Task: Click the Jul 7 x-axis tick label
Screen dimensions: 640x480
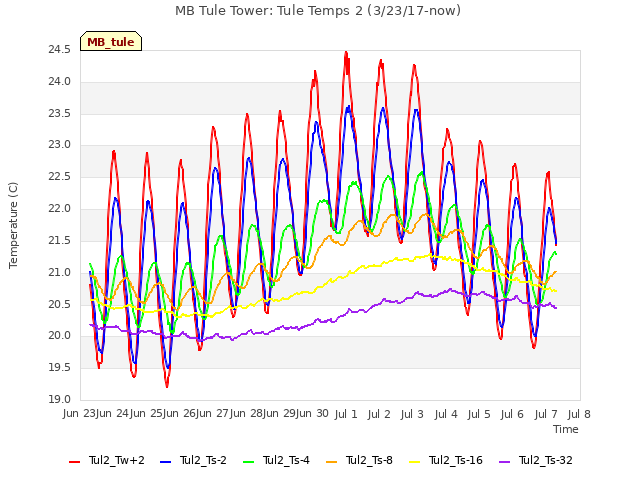Action: click(546, 414)
